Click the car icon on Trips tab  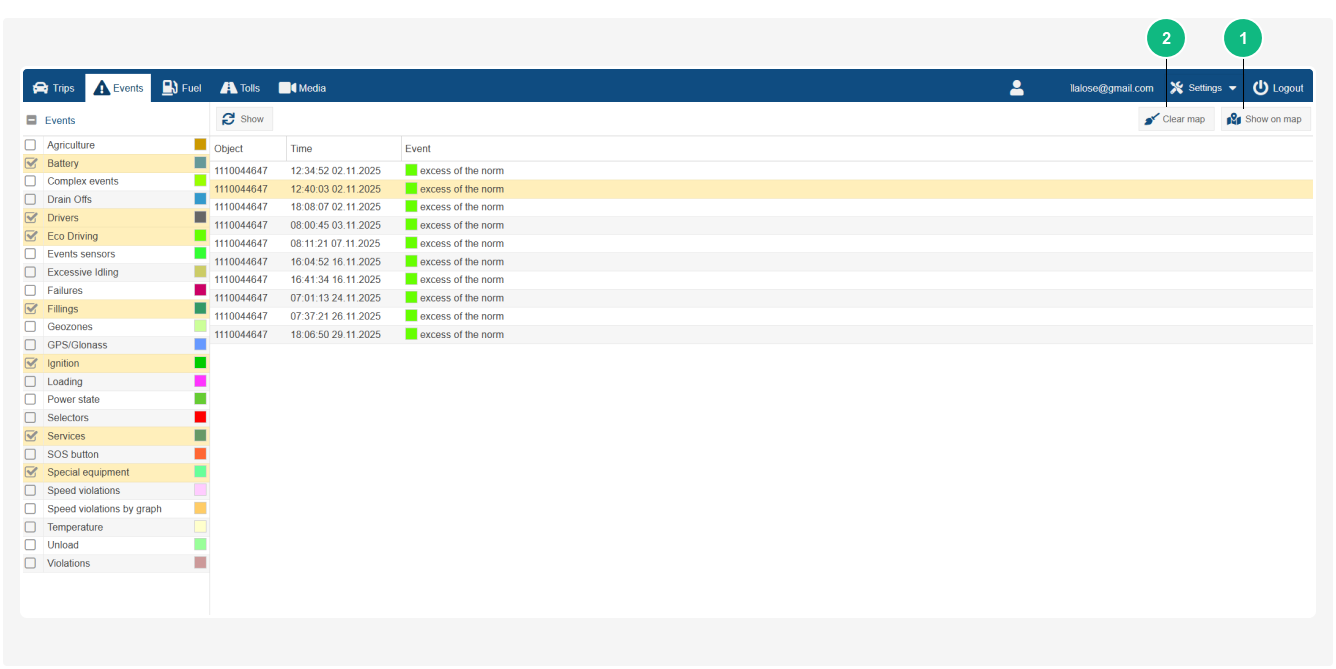[40, 88]
